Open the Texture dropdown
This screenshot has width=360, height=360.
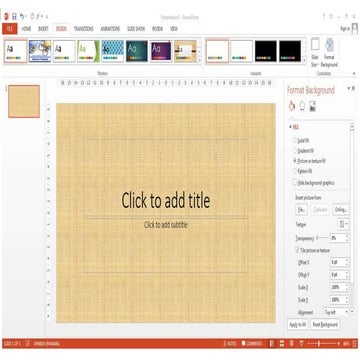[x=343, y=224]
